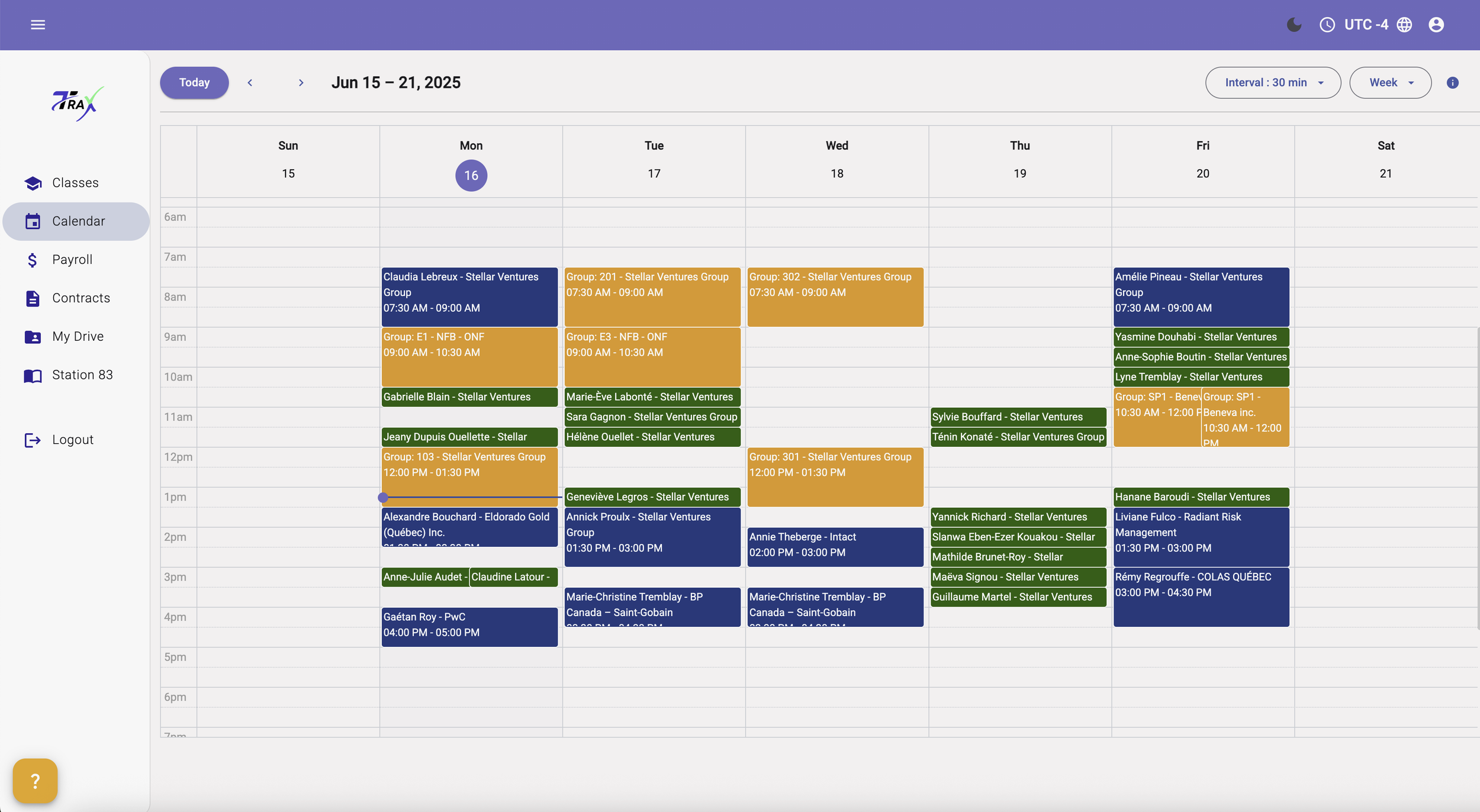Open Guillaume Martel event

point(1018,597)
